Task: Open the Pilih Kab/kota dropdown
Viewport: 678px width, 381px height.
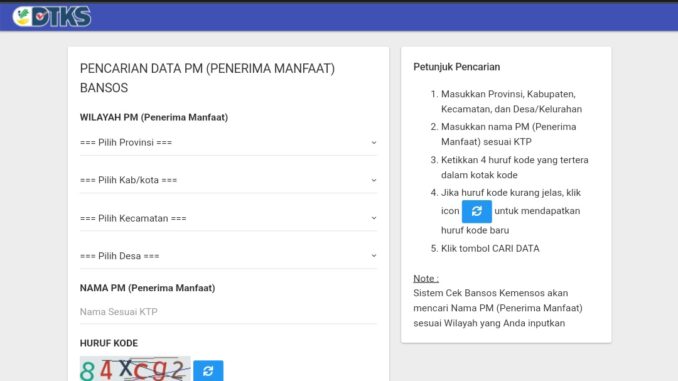Action: coord(228,180)
